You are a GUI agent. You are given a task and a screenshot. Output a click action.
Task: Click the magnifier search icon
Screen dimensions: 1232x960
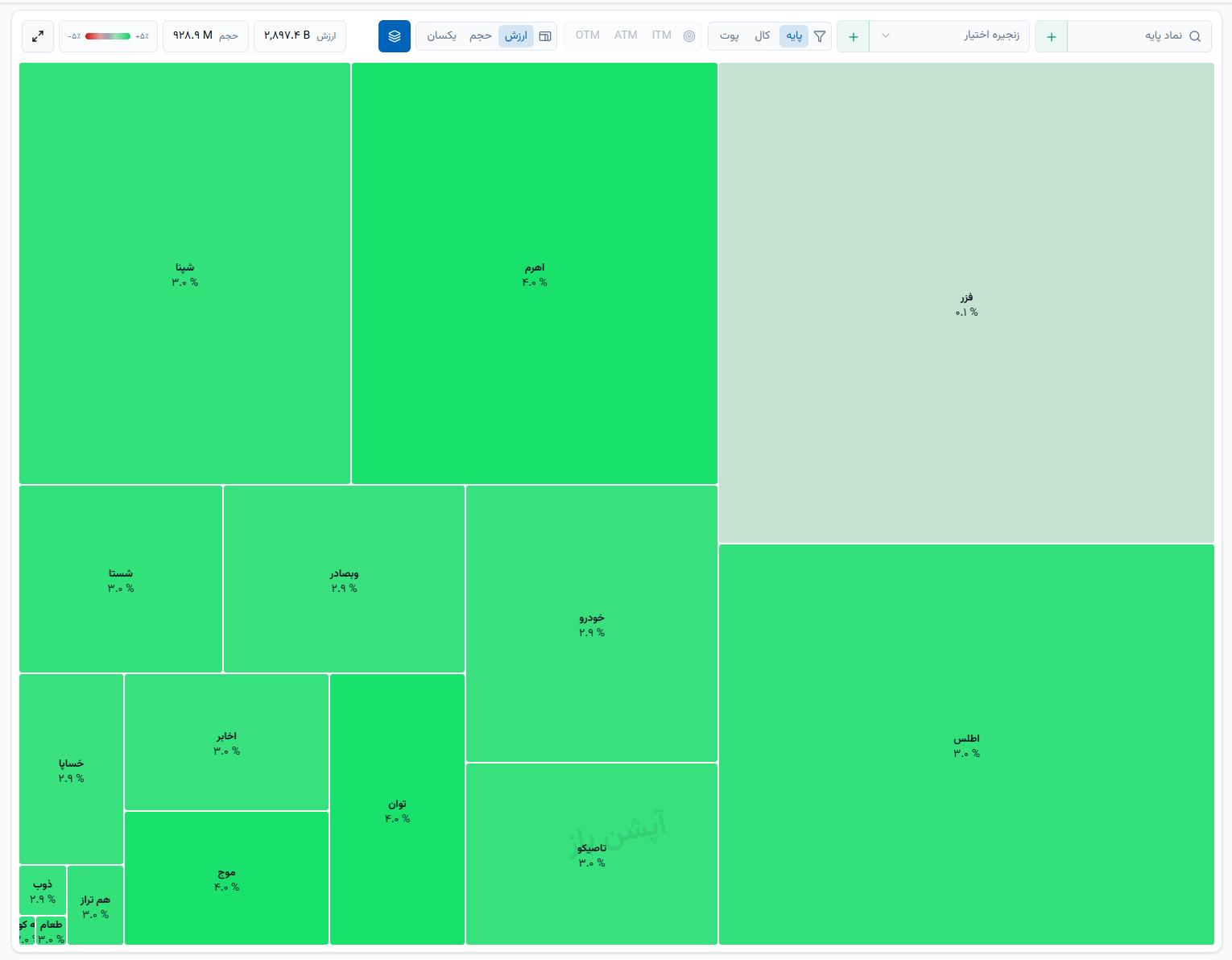point(1195,36)
